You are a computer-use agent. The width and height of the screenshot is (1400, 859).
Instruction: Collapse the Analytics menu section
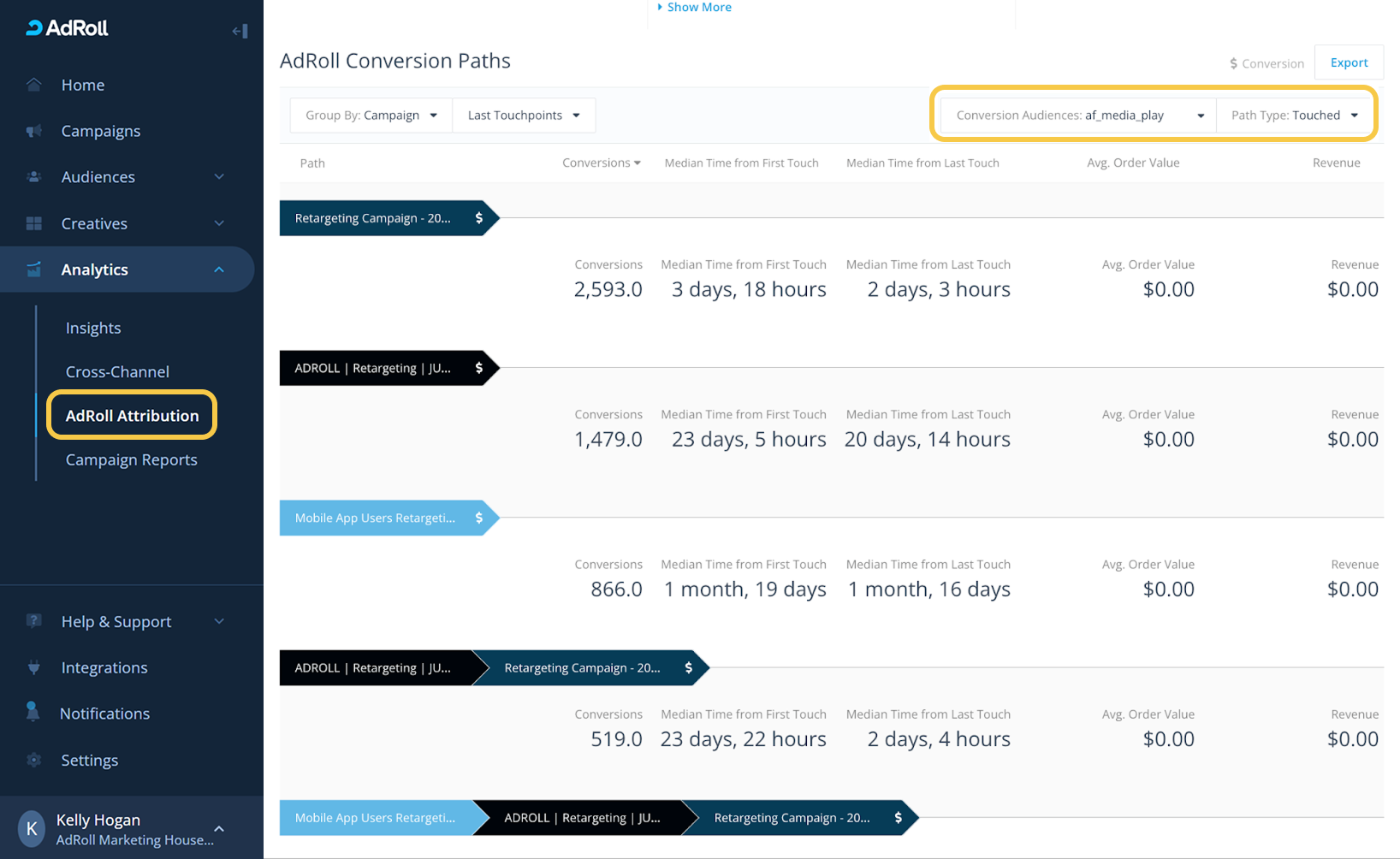(x=219, y=270)
